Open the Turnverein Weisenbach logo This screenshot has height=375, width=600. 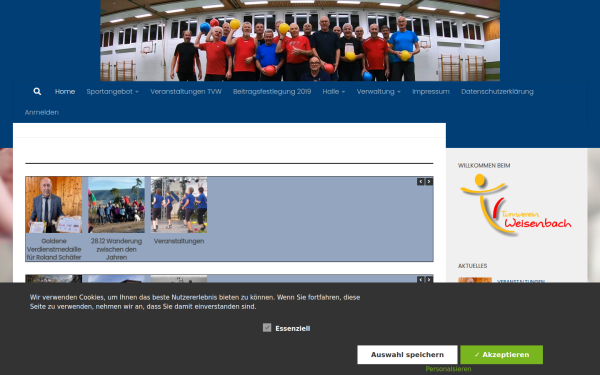(x=515, y=205)
